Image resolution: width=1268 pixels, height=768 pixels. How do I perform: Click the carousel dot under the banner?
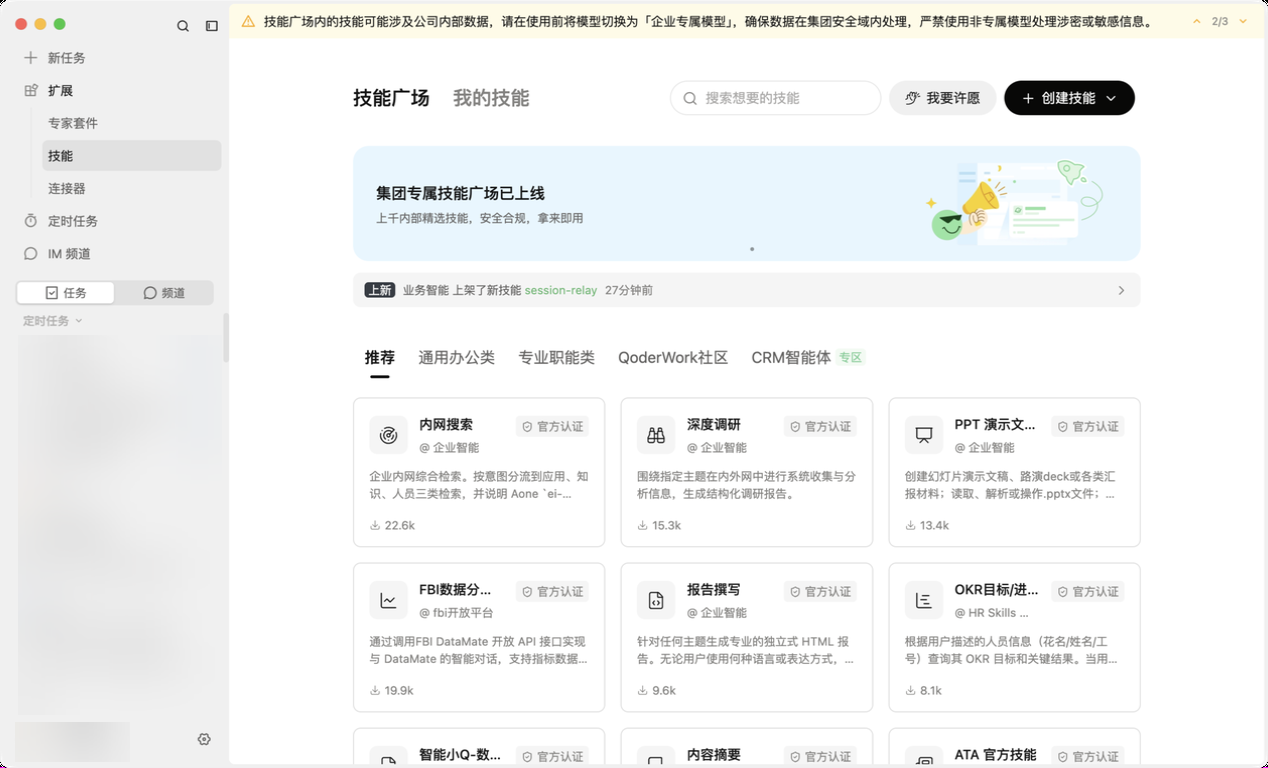pos(752,249)
